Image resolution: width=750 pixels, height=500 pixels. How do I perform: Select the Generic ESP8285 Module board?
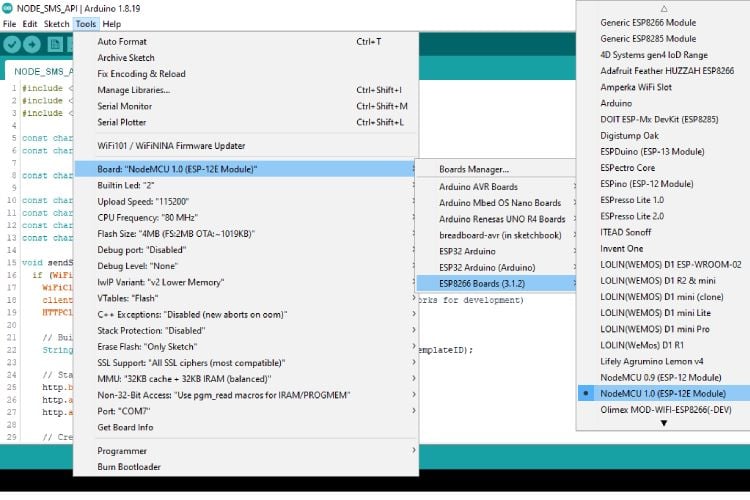point(663,39)
